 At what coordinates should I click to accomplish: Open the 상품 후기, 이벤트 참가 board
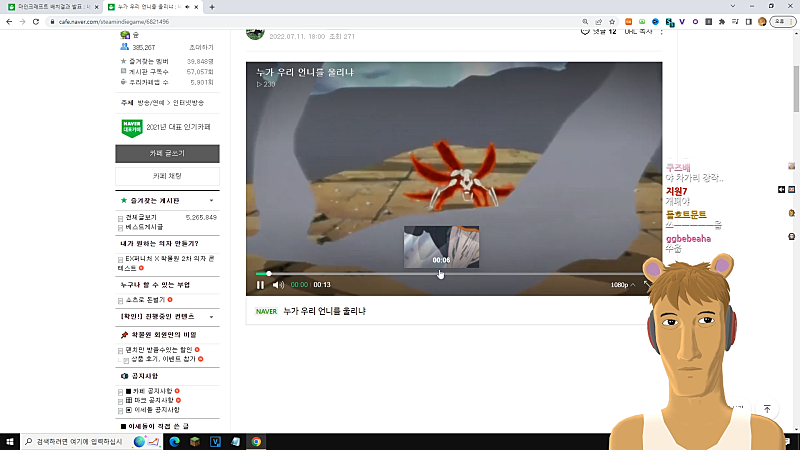[163, 359]
